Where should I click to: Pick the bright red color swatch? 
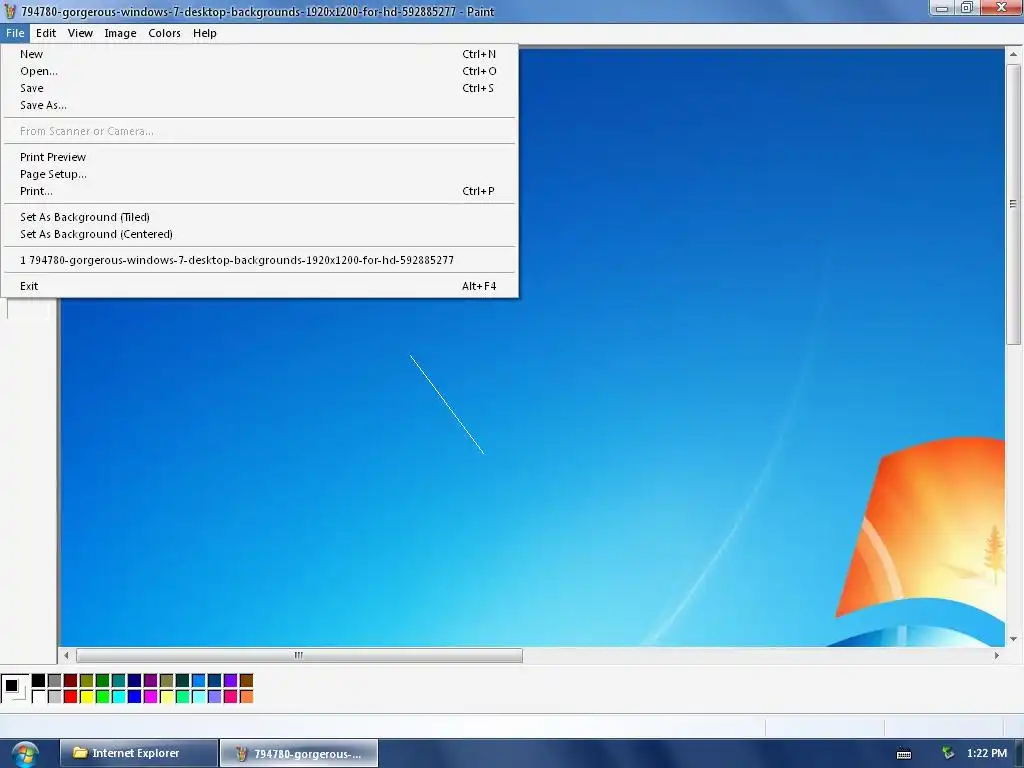(x=71, y=697)
